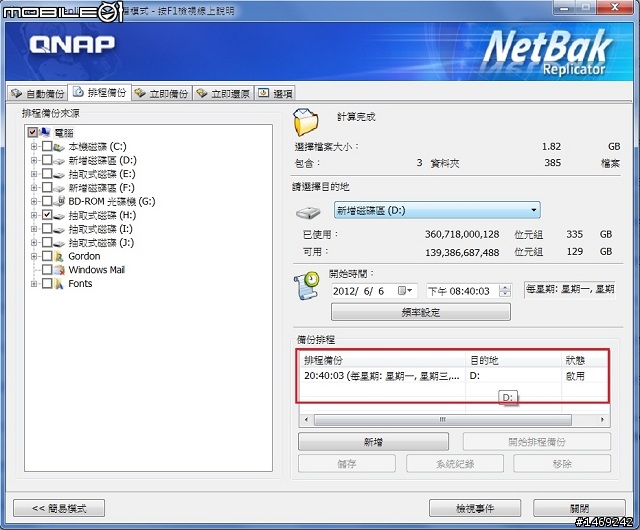Expand the 抽取式磁碟 (J:) tree node
The width and height of the screenshot is (640, 530).
[x=34, y=243]
